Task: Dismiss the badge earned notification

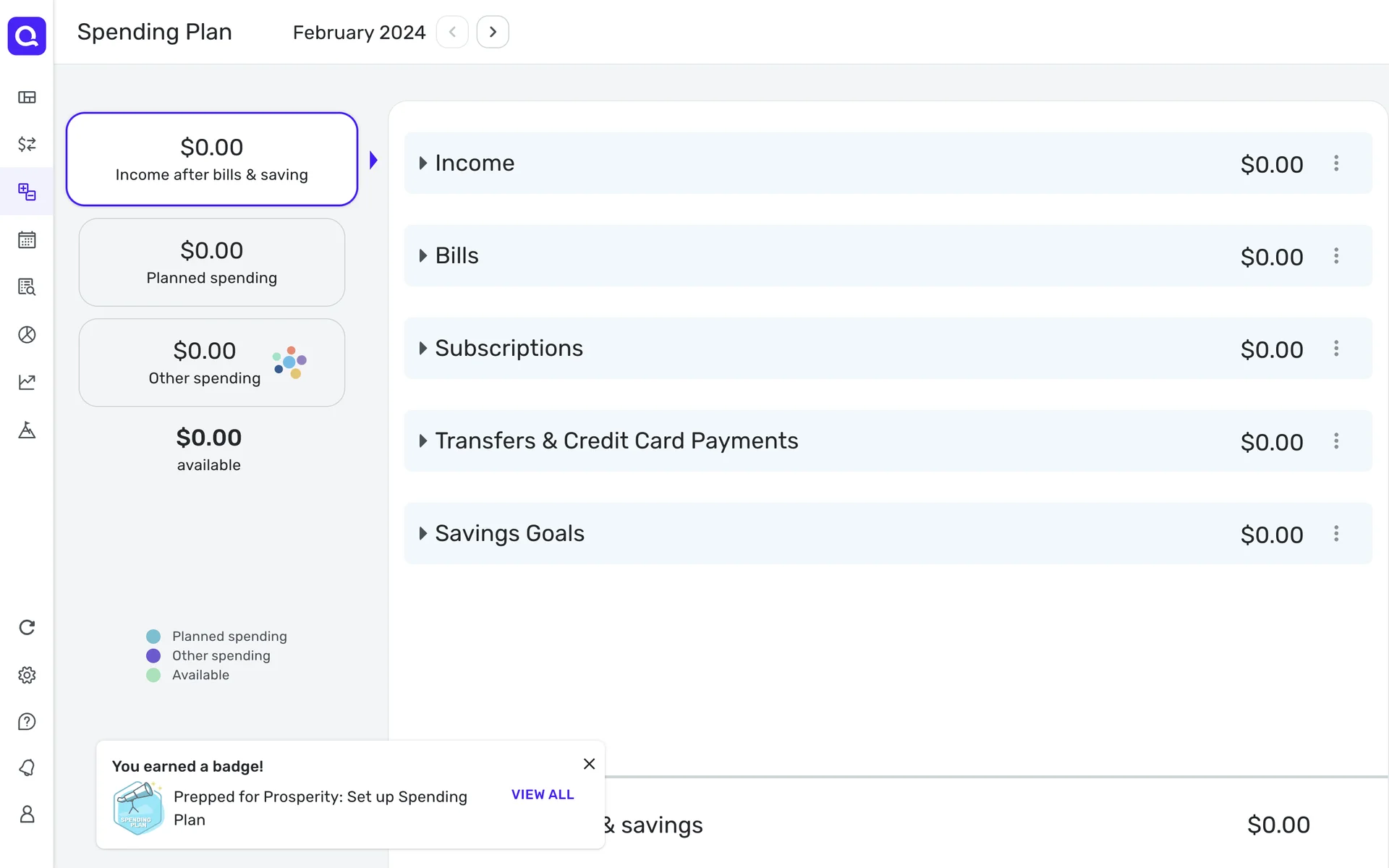Action: (589, 764)
